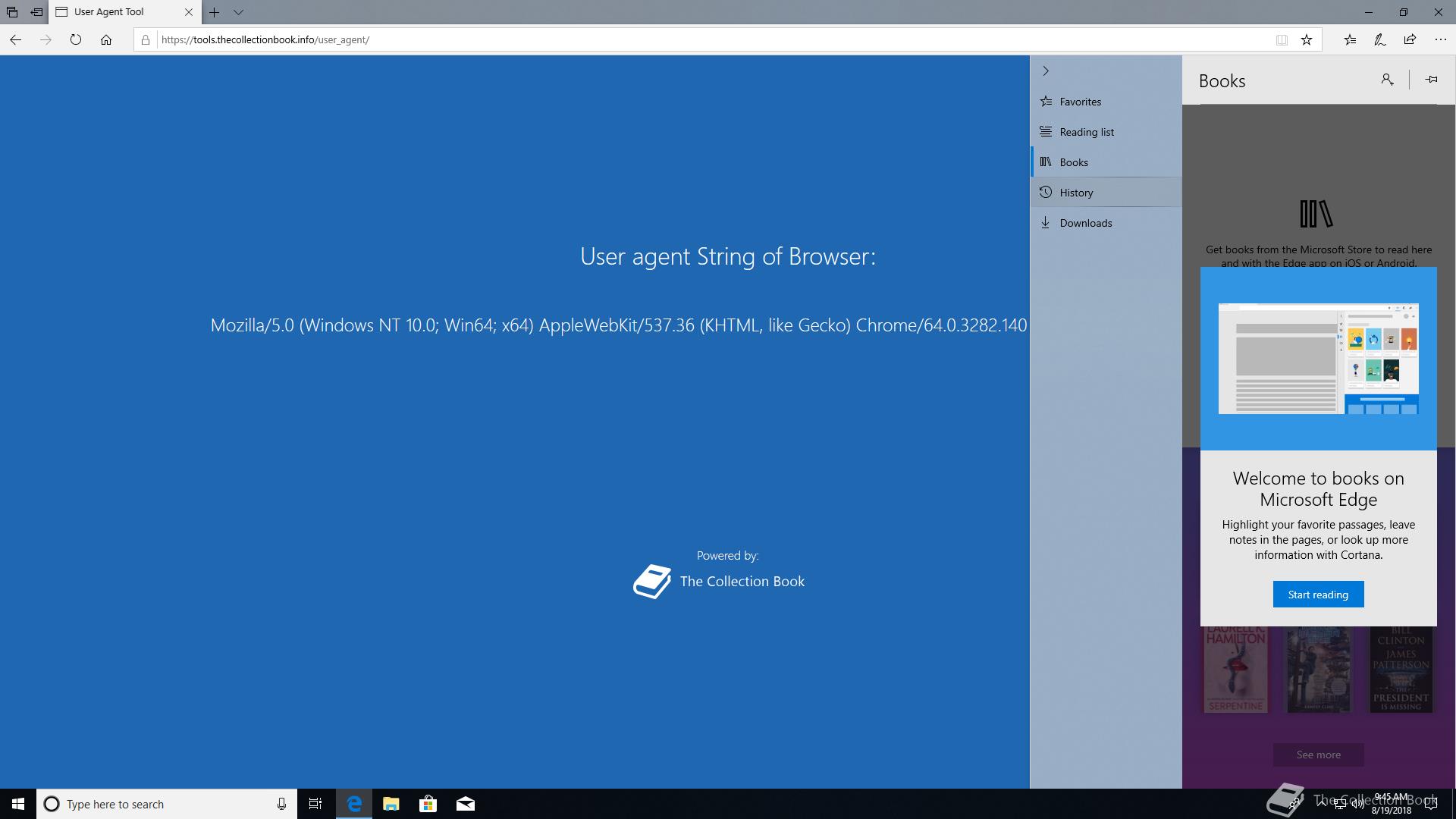
Task: Go back to the previous page
Action: pos(15,39)
